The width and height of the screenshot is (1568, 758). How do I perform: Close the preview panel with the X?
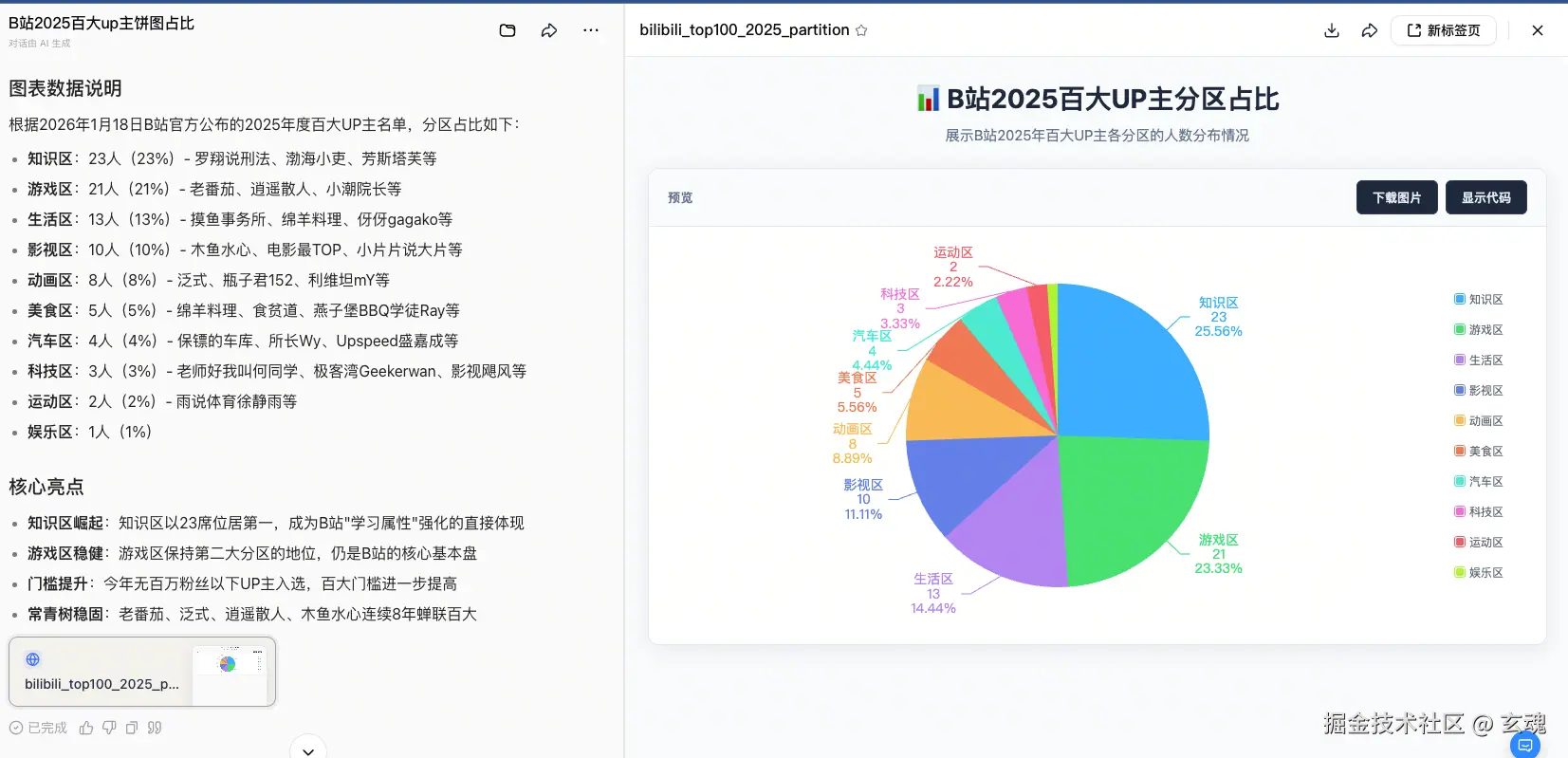(1538, 30)
